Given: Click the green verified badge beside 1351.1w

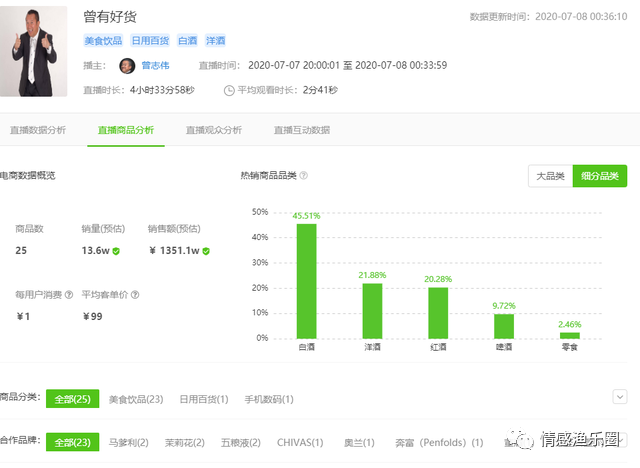Looking at the screenshot, I should 206,251.
